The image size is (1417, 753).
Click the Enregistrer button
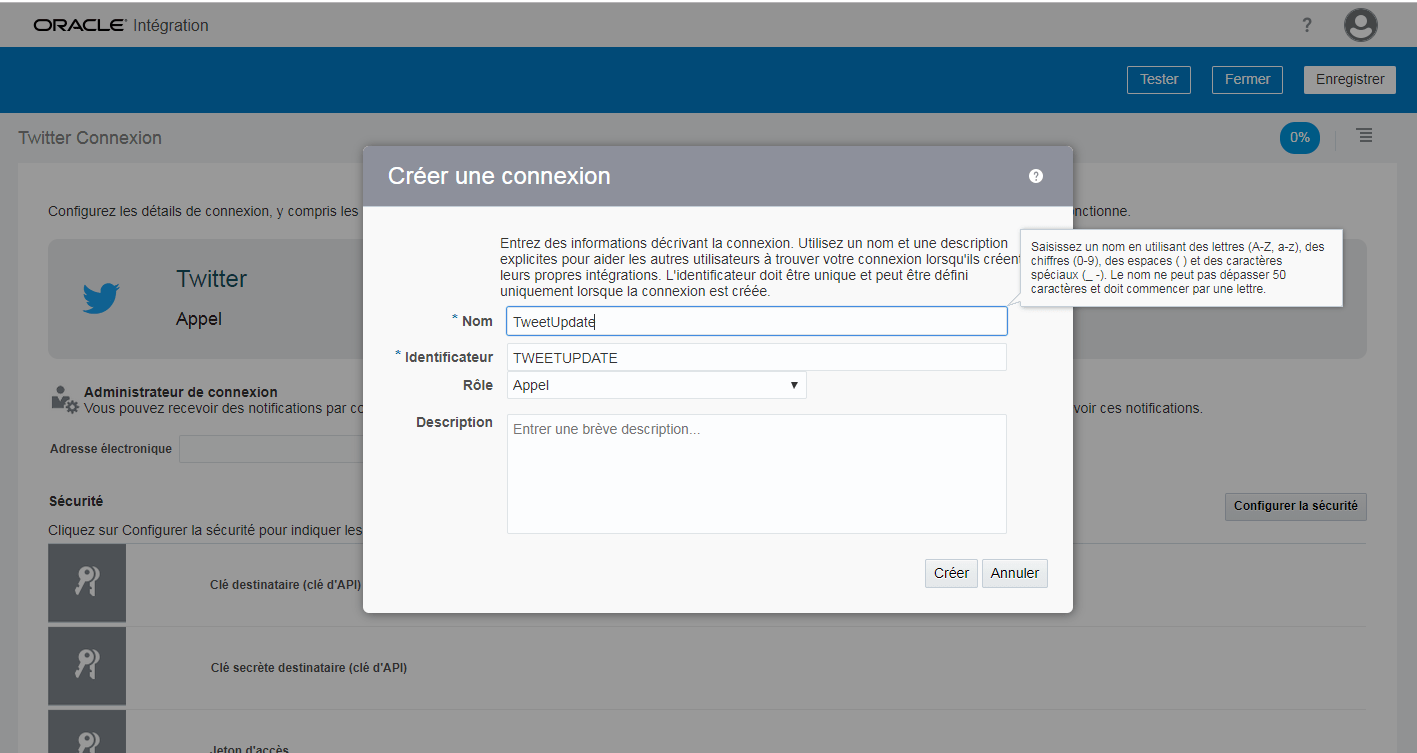point(1349,80)
